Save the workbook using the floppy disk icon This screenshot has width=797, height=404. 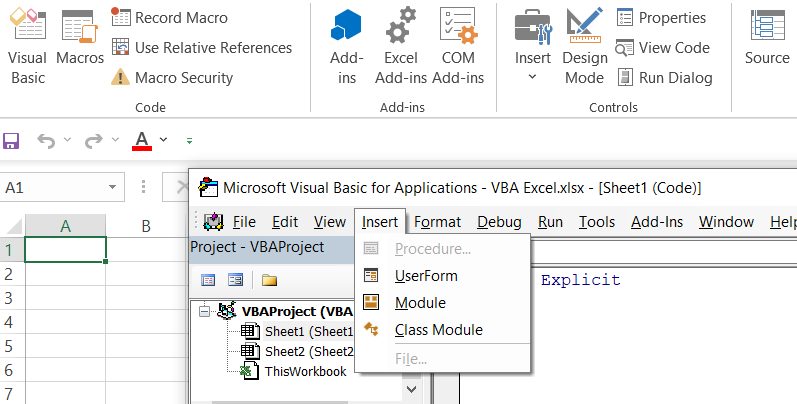[12, 140]
